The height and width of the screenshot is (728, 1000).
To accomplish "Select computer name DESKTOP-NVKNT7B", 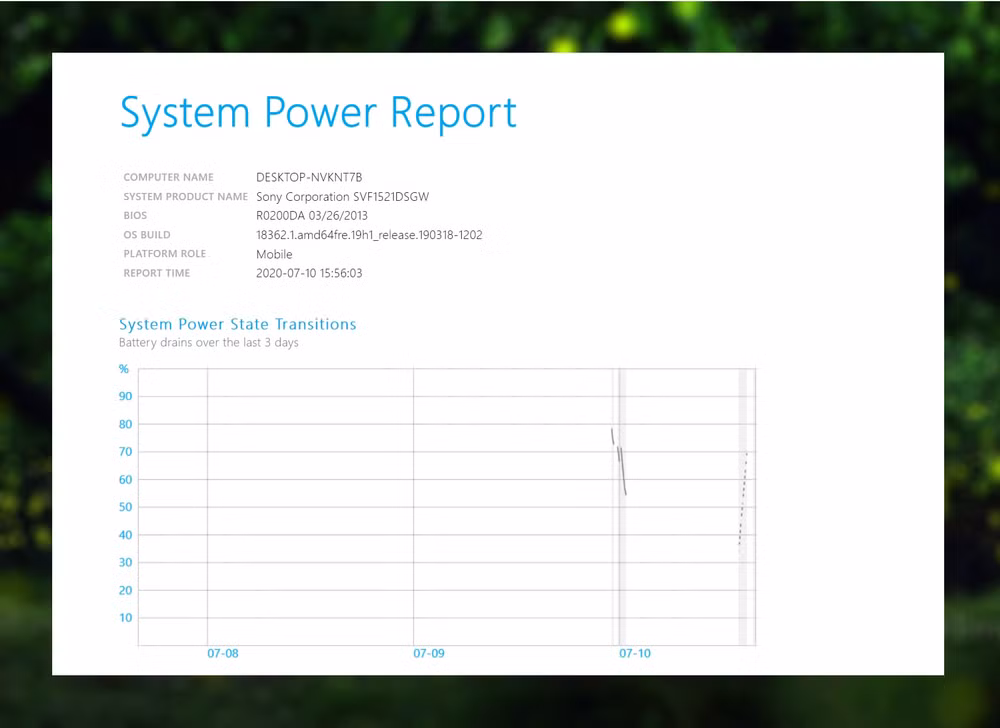I will click(309, 177).
